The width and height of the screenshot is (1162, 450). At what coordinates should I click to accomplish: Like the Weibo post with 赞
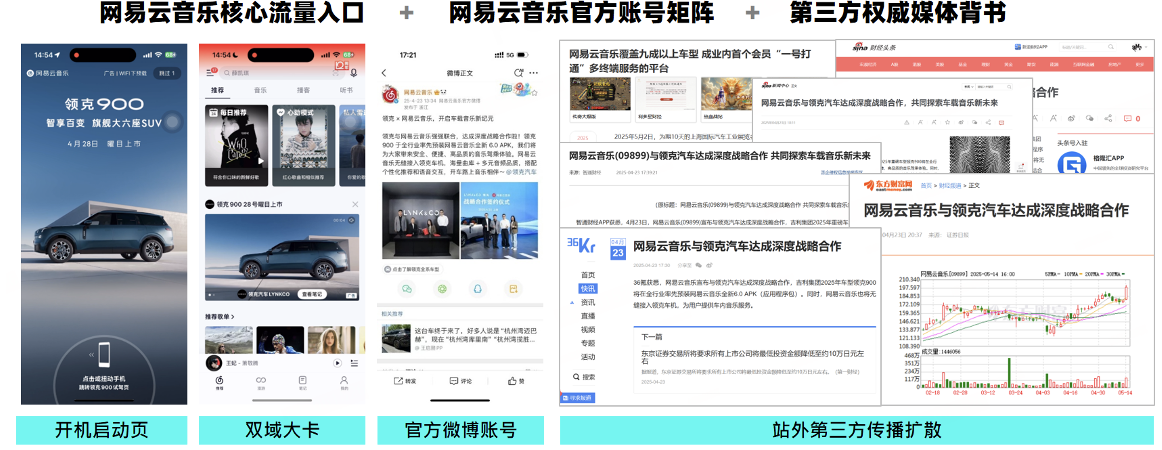pos(515,381)
